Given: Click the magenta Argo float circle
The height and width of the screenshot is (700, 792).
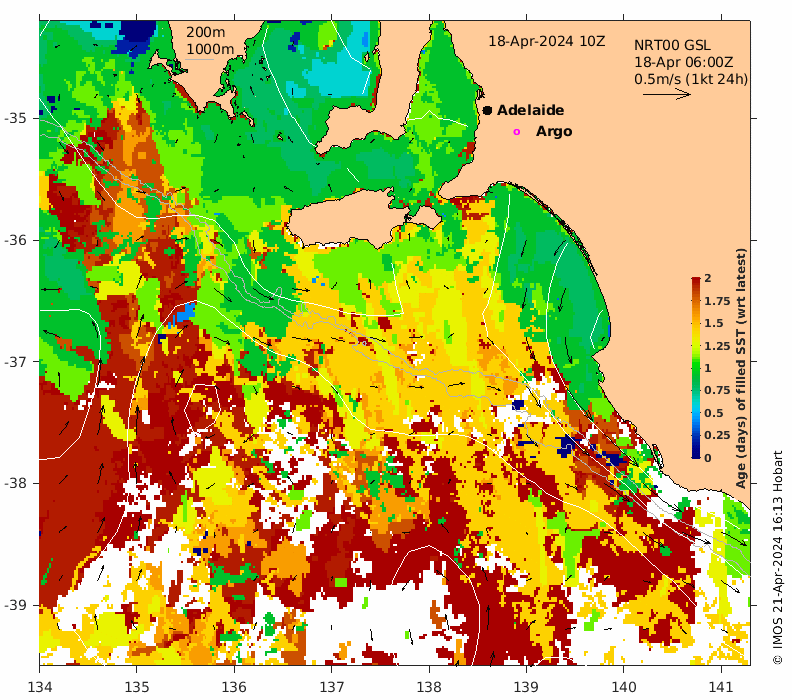Looking at the screenshot, I should pyautogui.click(x=516, y=132).
